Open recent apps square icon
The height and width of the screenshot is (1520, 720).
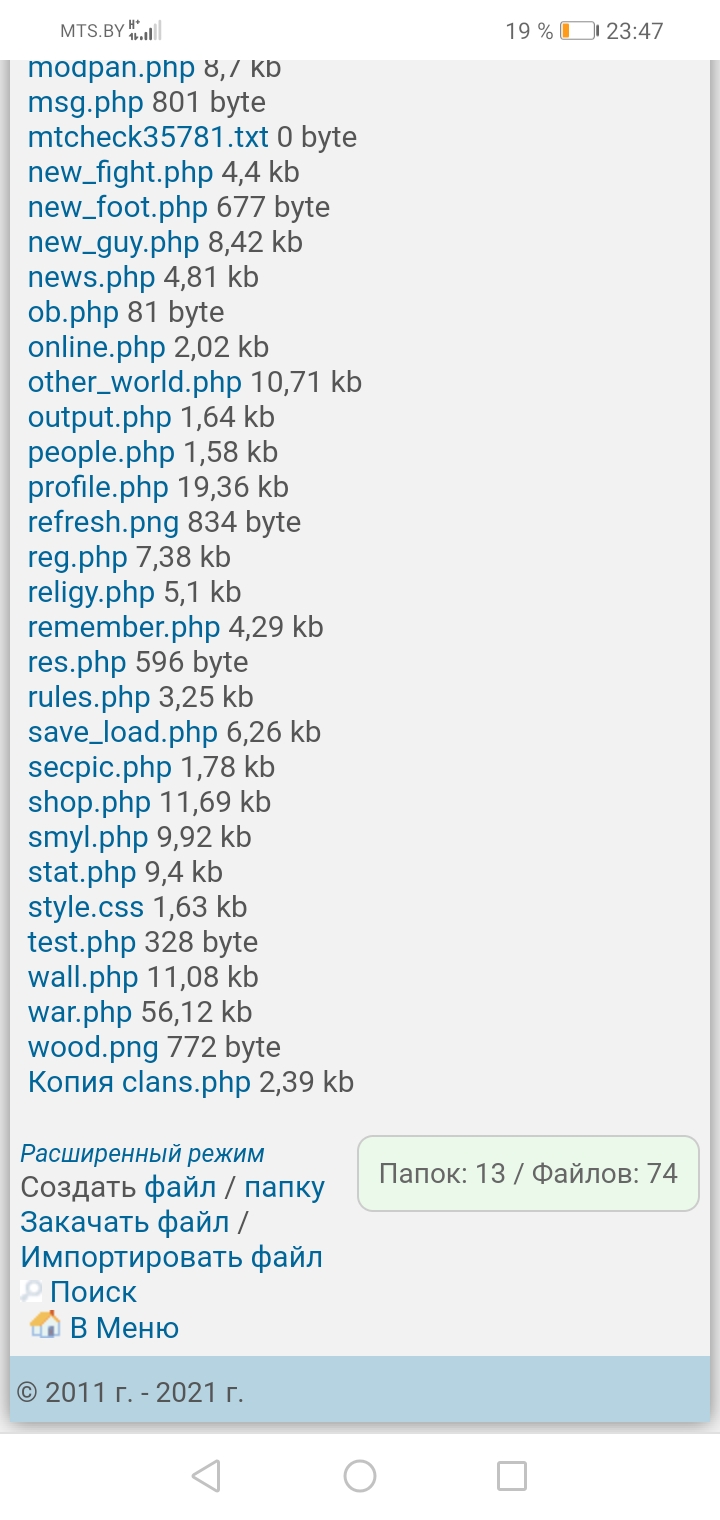pos(512,1475)
